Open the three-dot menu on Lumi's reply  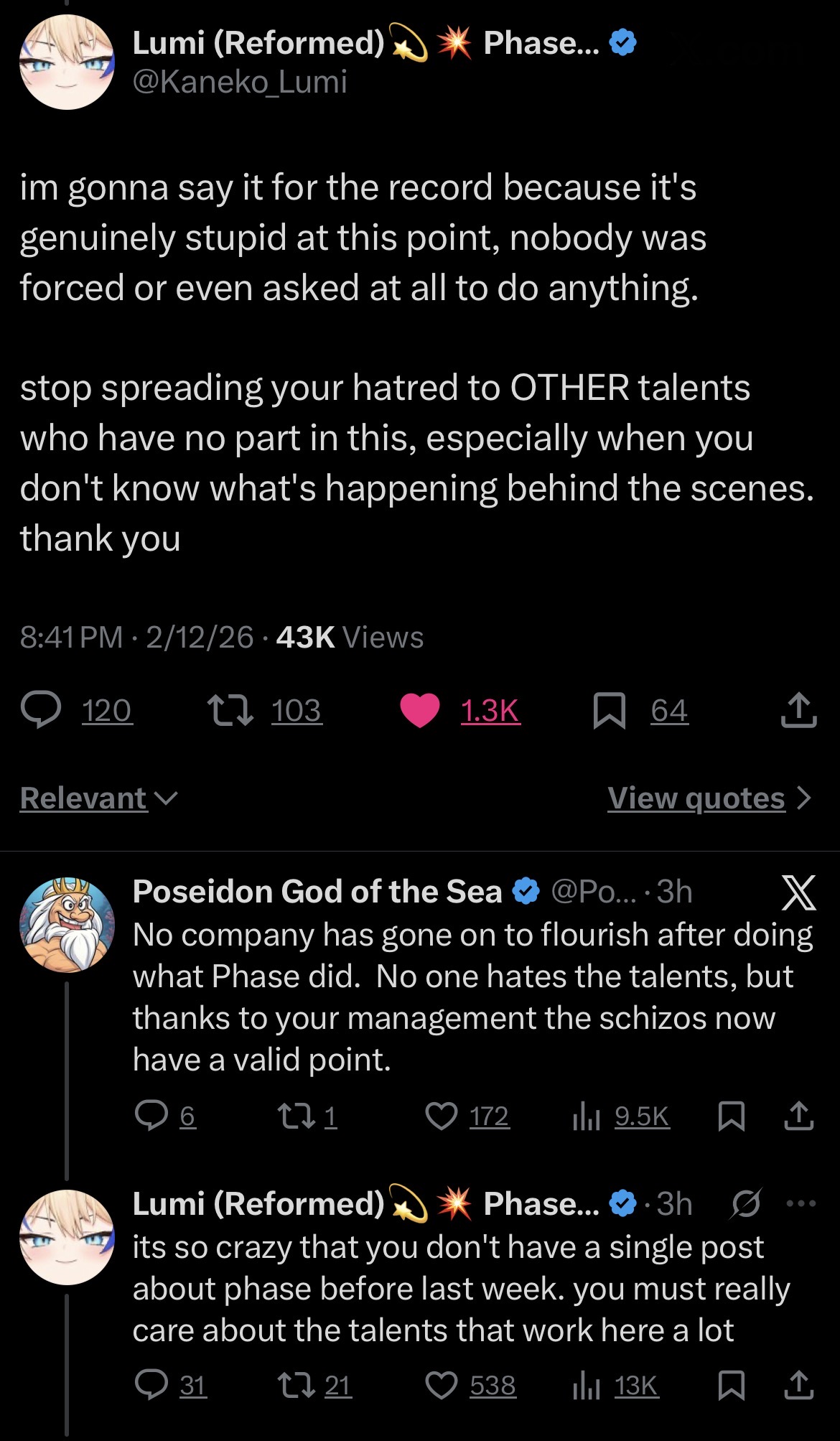(801, 1203)
